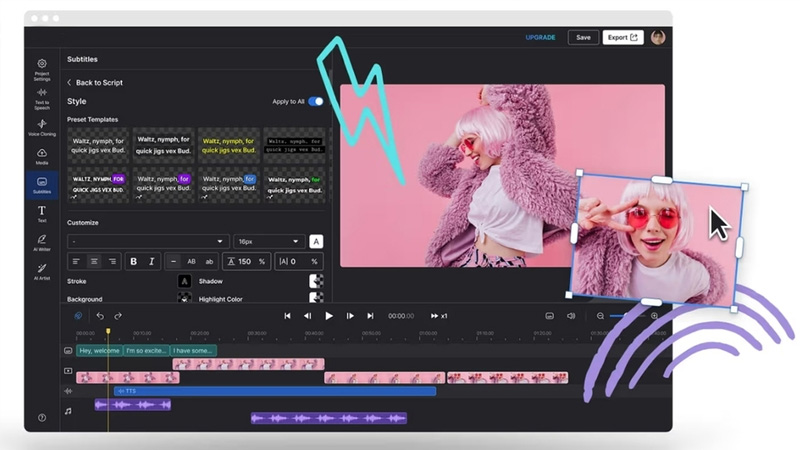
Task: Choose preset with blue 'for' highlight
Action: (229, 184)
